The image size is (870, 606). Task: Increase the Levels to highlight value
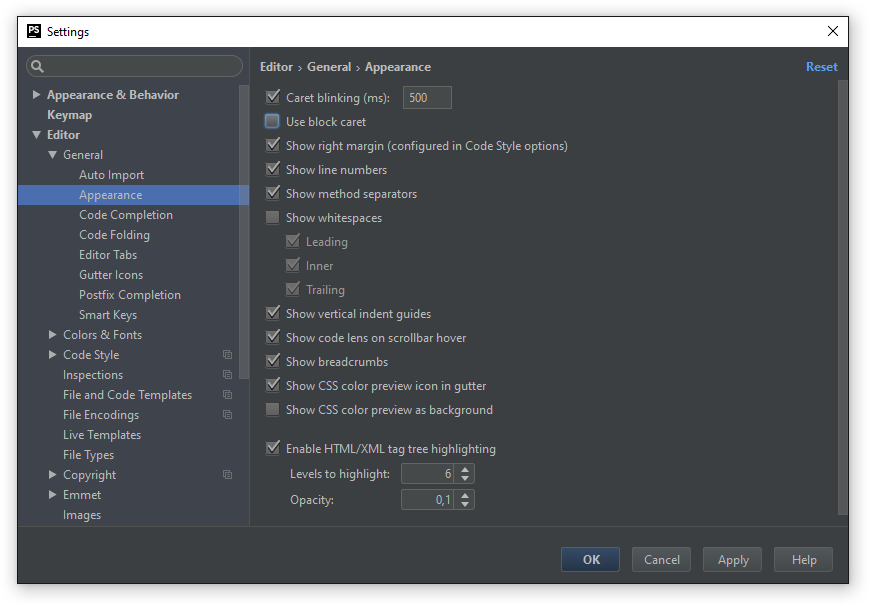[x=467, y=469]
